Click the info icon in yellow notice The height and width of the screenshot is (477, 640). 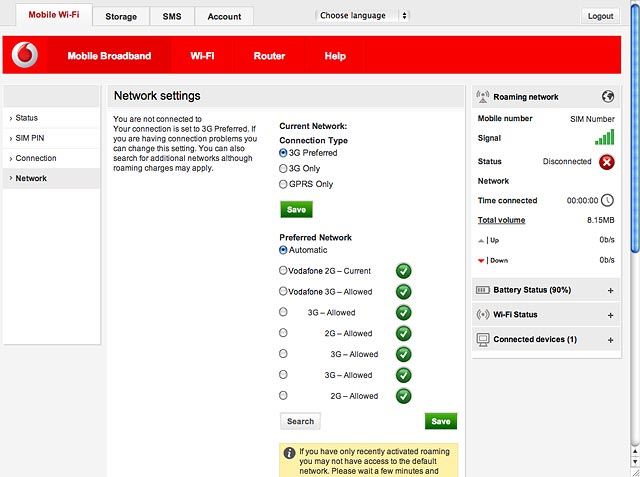coord(289,453)
